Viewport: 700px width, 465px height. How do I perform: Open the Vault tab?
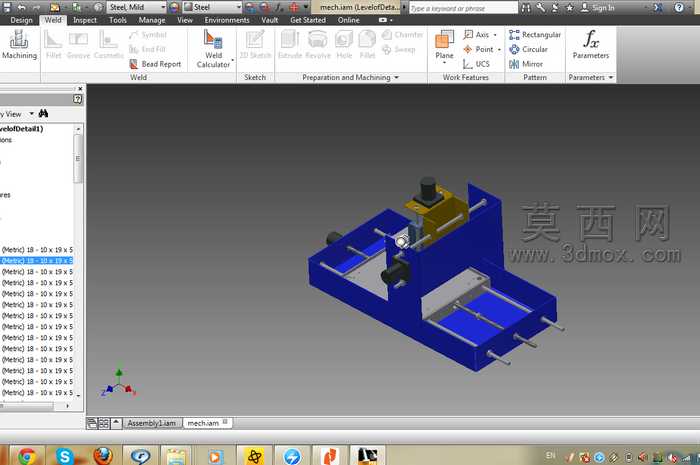coord(270,20)
